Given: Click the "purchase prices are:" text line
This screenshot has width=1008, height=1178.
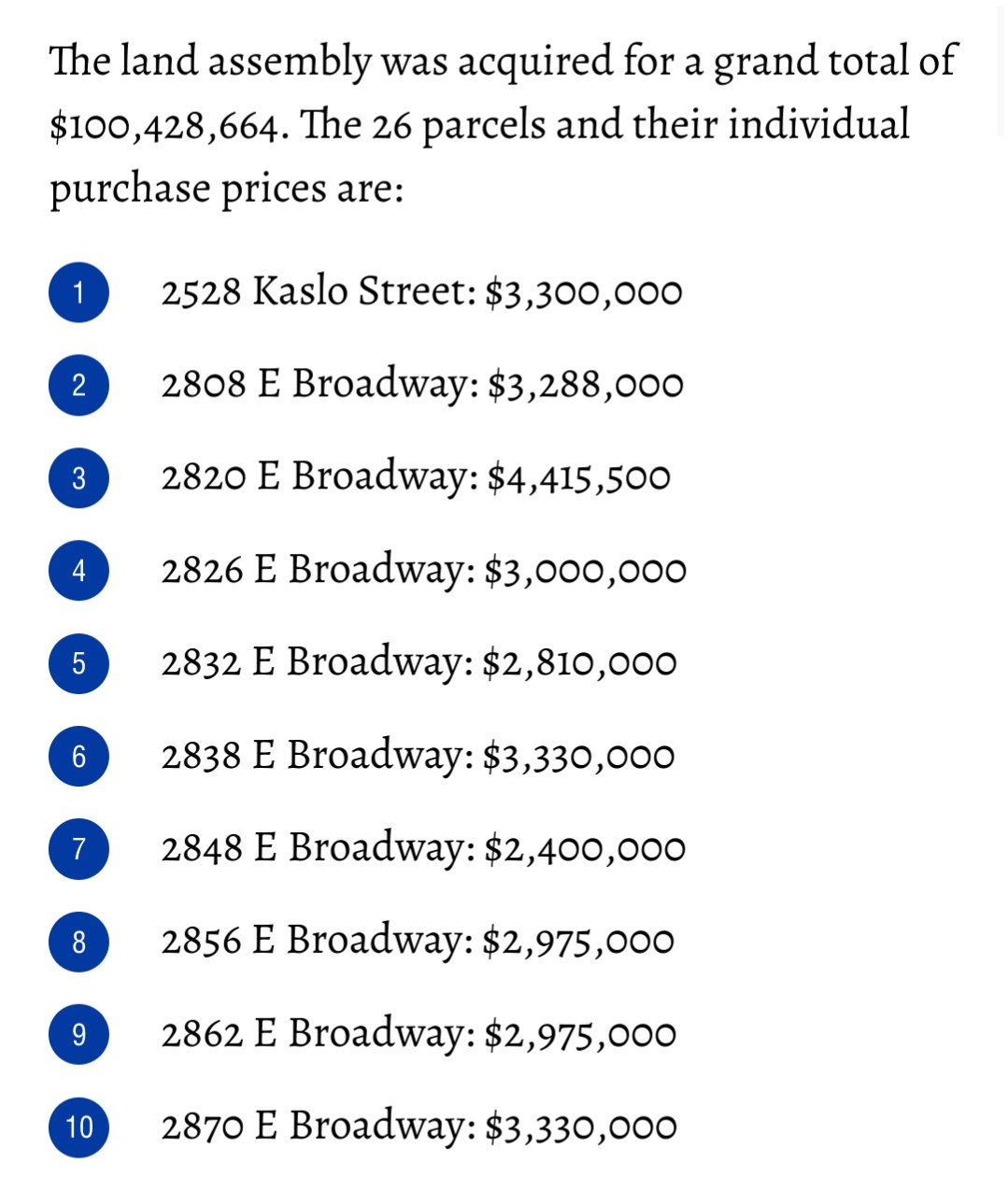Looking at the screenshot, I should 226,188.
